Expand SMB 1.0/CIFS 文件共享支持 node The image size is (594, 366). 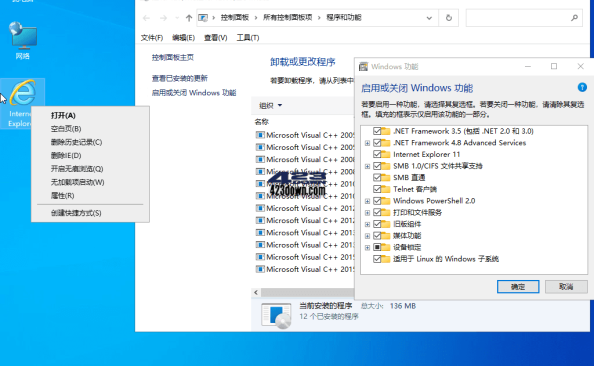pos(367,166)
